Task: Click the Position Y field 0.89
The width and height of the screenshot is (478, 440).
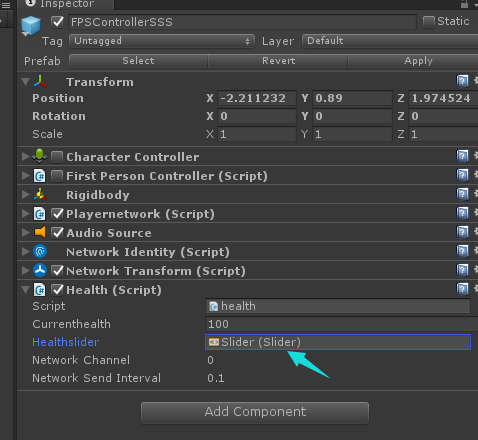Action: pos(352,98)
